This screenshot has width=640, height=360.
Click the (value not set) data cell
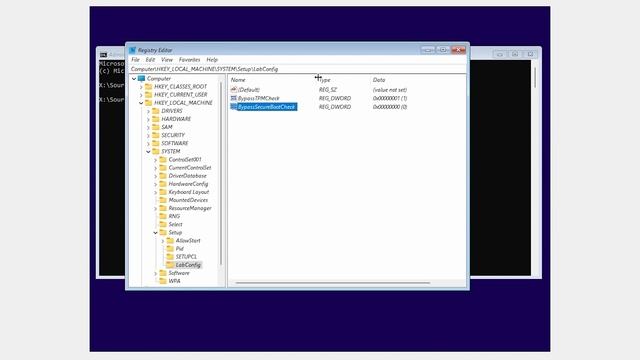click(390, 90)
